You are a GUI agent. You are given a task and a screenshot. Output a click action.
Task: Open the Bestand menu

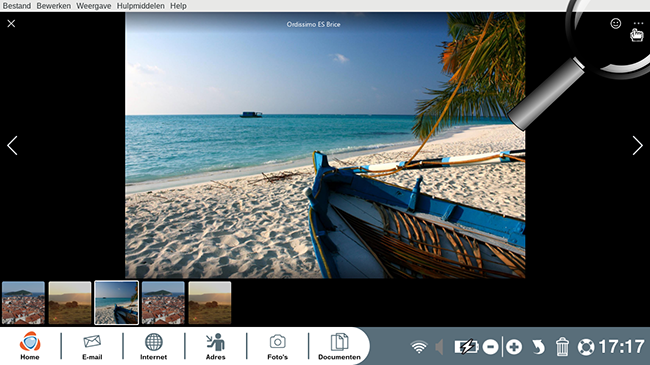[x=17, y=6]
